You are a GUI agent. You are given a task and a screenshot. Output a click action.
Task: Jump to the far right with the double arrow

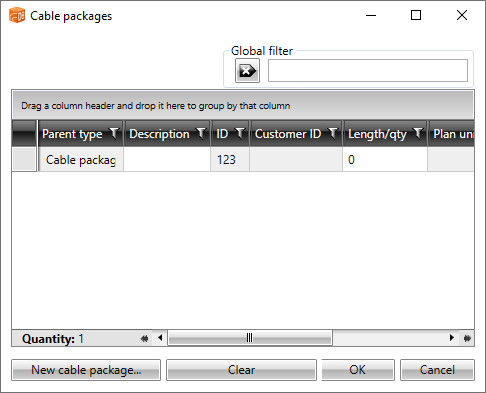coord(467,338)
